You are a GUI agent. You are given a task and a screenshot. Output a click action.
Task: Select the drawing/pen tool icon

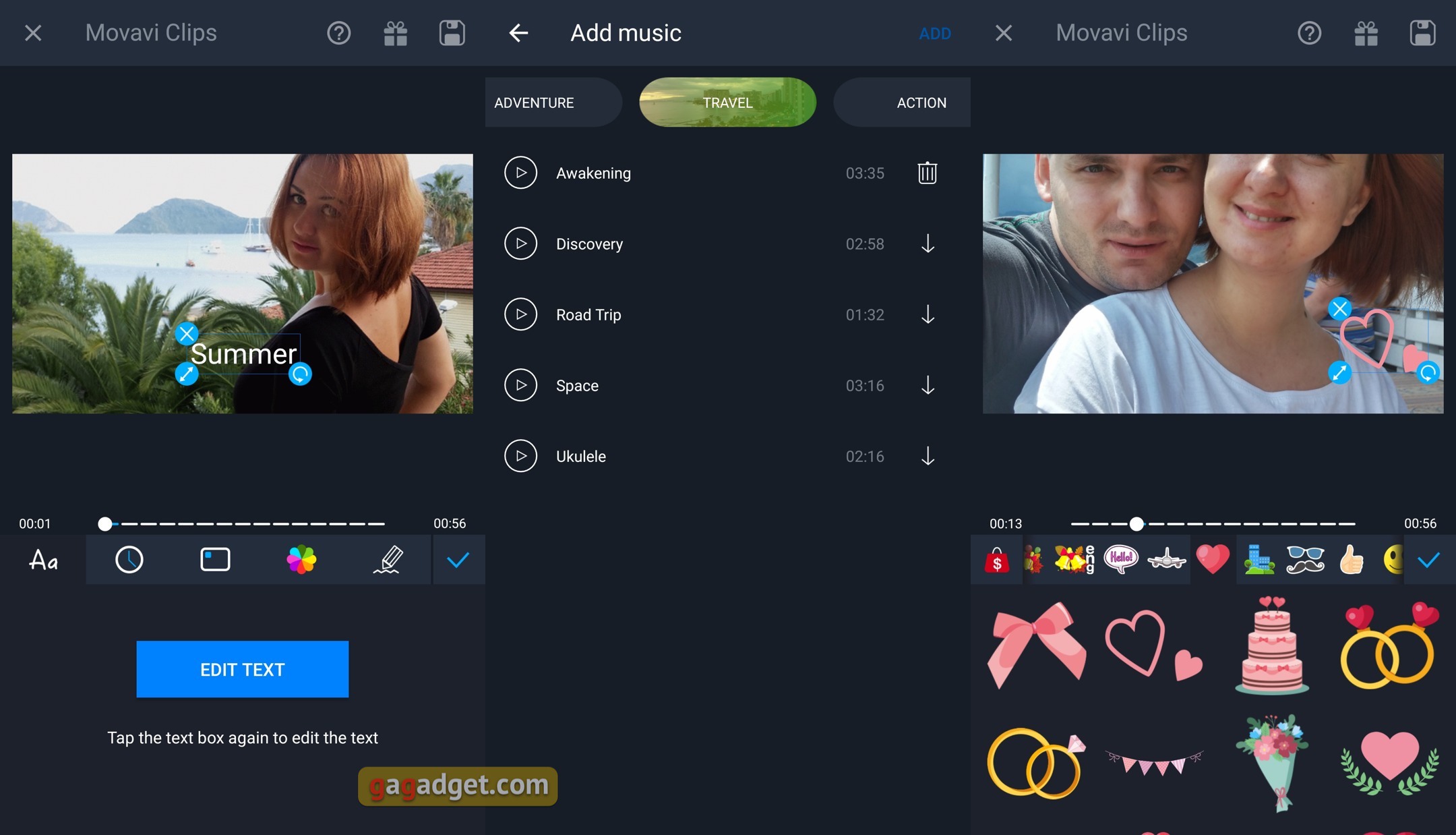click(x=391, y=559)
